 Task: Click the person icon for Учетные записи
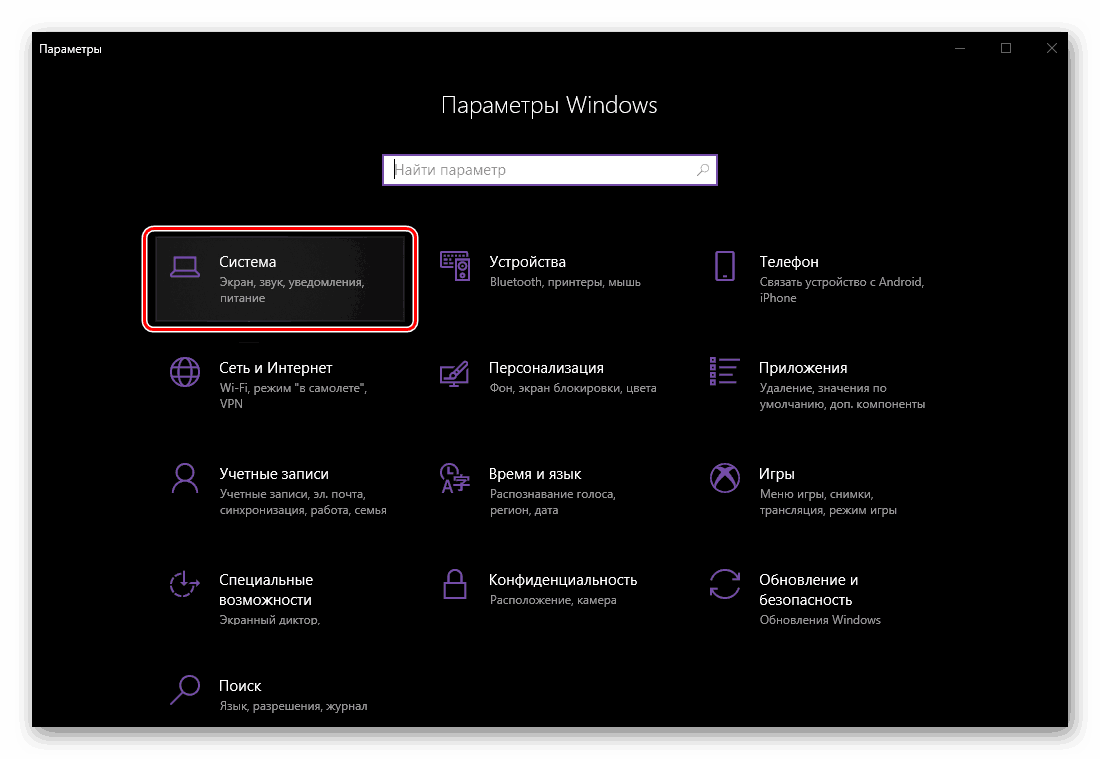(x=185, y=478)
